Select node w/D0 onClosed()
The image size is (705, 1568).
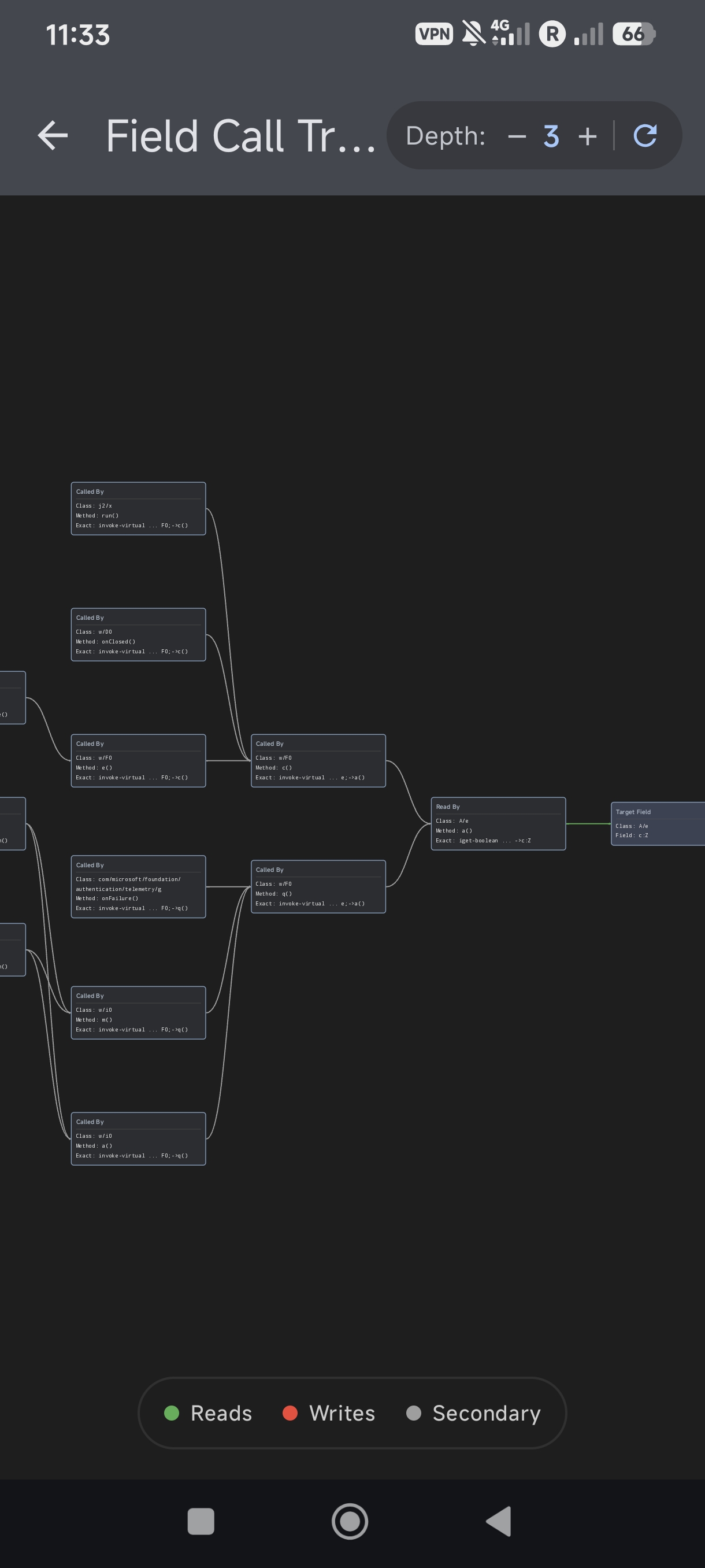click(x=138, y=634)
